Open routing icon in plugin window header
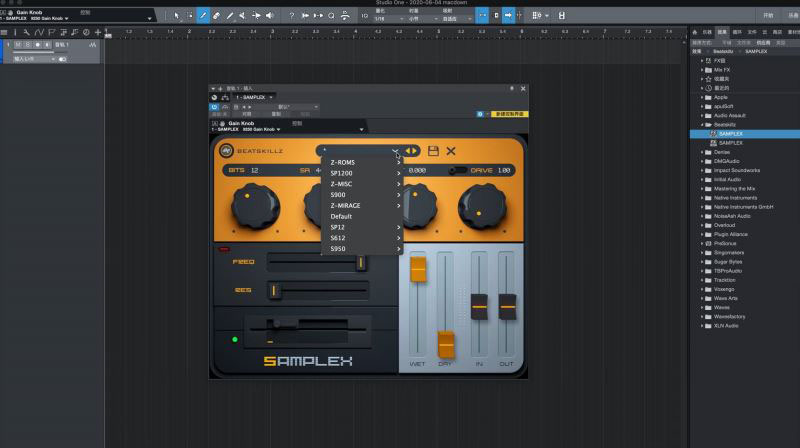This screenshot has height=448, width=800. pos(224,97)
